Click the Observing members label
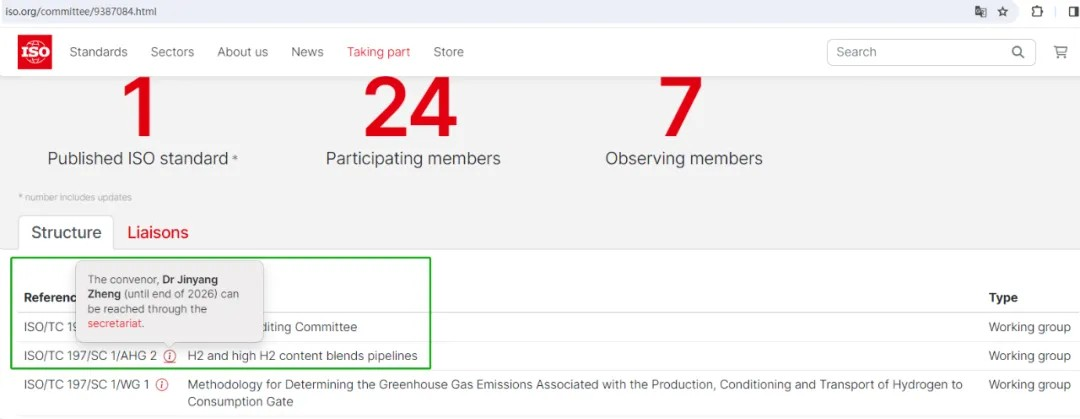Image resolution: width=1080 pixels, height=419 pixels. (684, 159)
